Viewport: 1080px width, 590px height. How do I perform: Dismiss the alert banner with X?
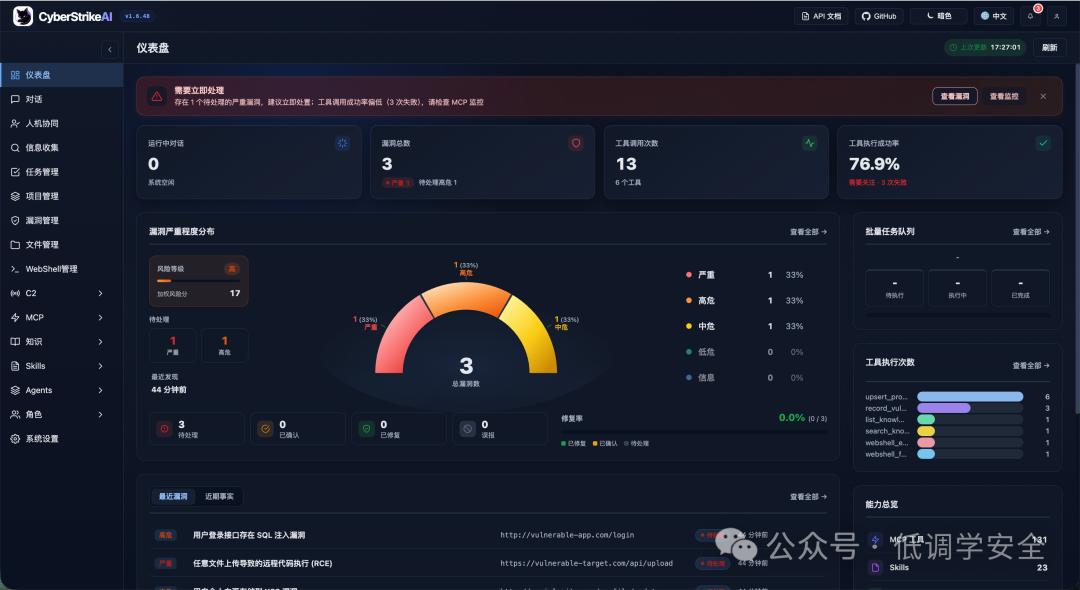click(1043, 96)
